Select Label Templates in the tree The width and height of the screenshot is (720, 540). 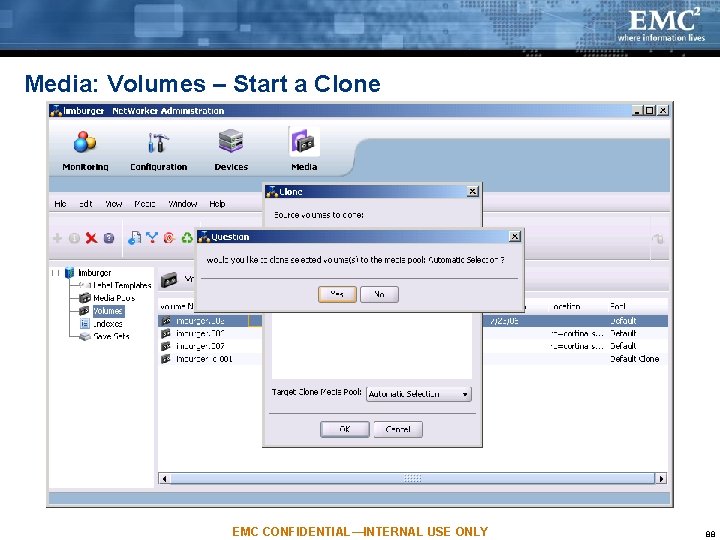pyautogui.click(x=122, y=285)
